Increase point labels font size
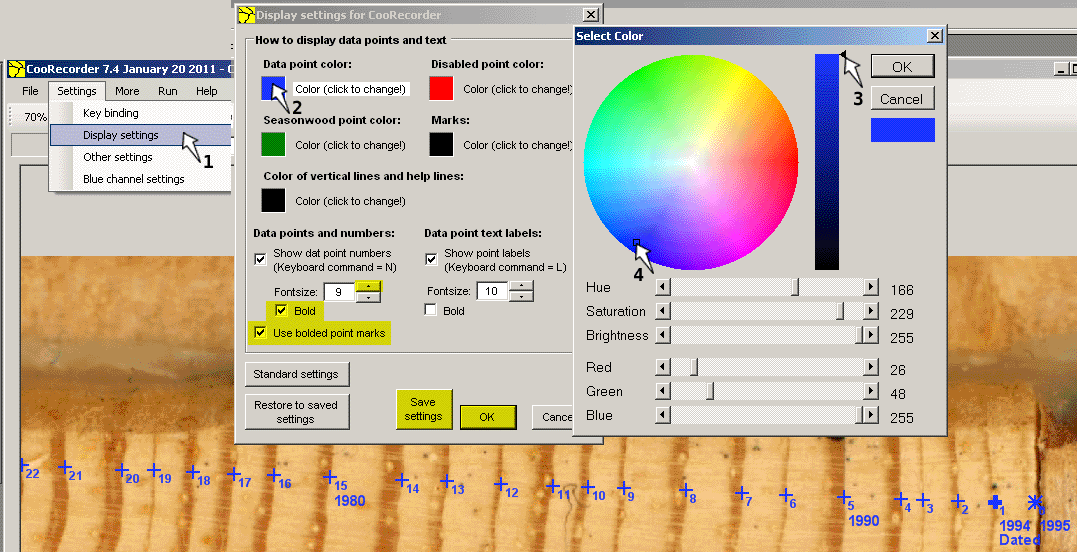The image size is (1077, 552). (x=522, y=286)
